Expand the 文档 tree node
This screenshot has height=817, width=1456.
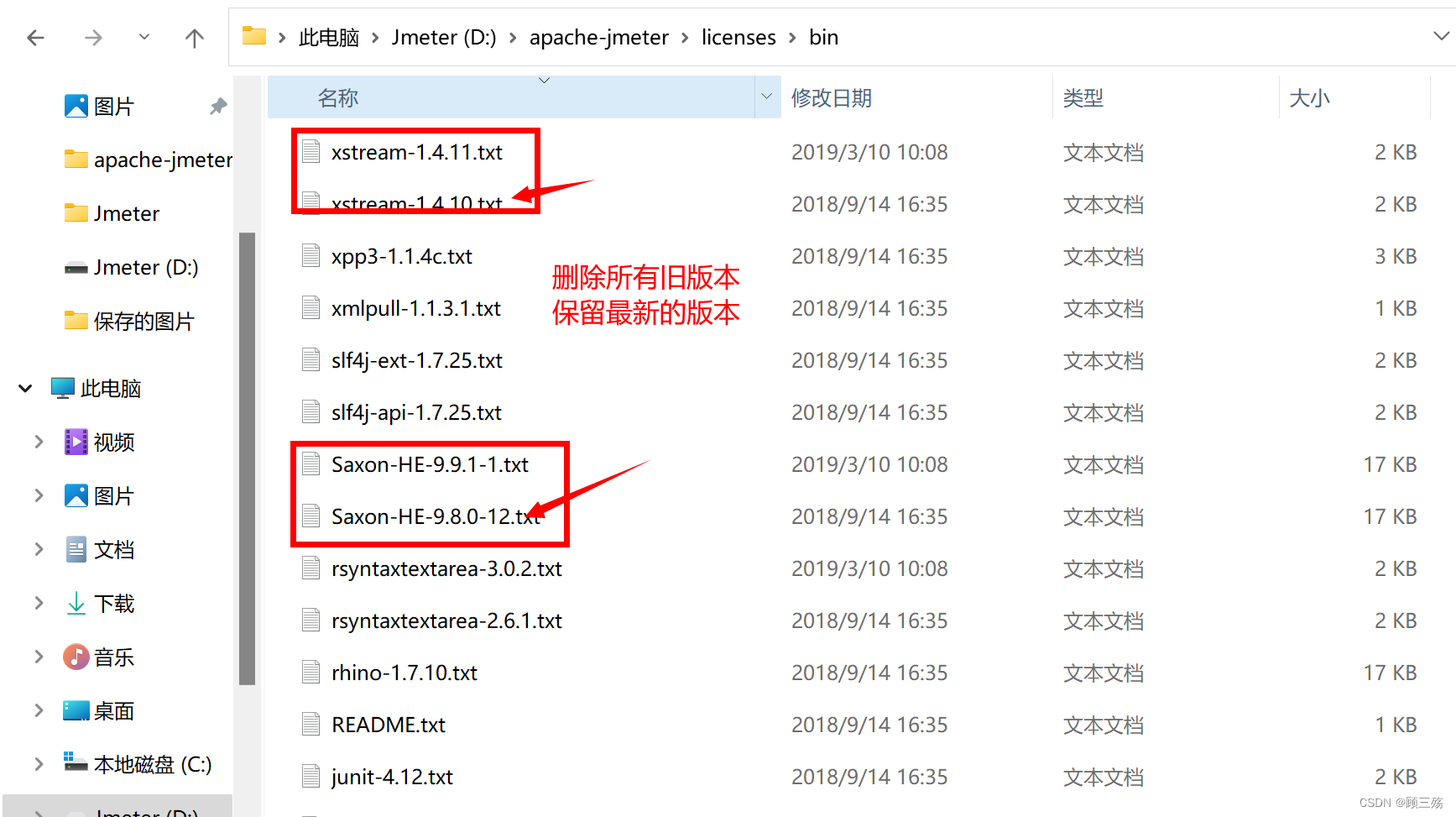[x=39, y=549]
